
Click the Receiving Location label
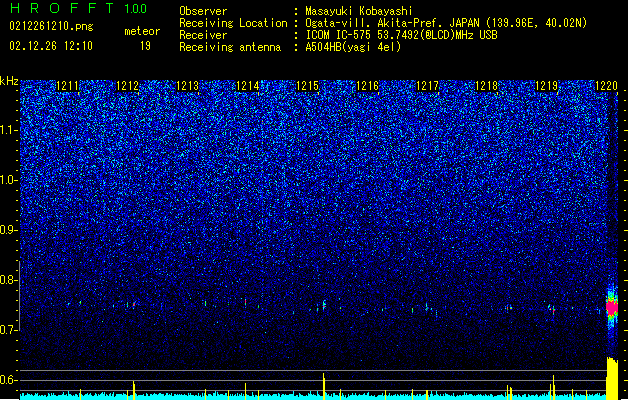click(x=233, y=23)
